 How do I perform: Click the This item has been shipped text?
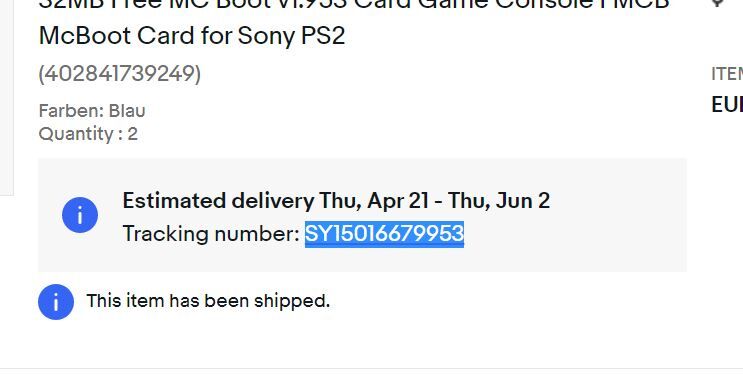click(x=208, y=301)
